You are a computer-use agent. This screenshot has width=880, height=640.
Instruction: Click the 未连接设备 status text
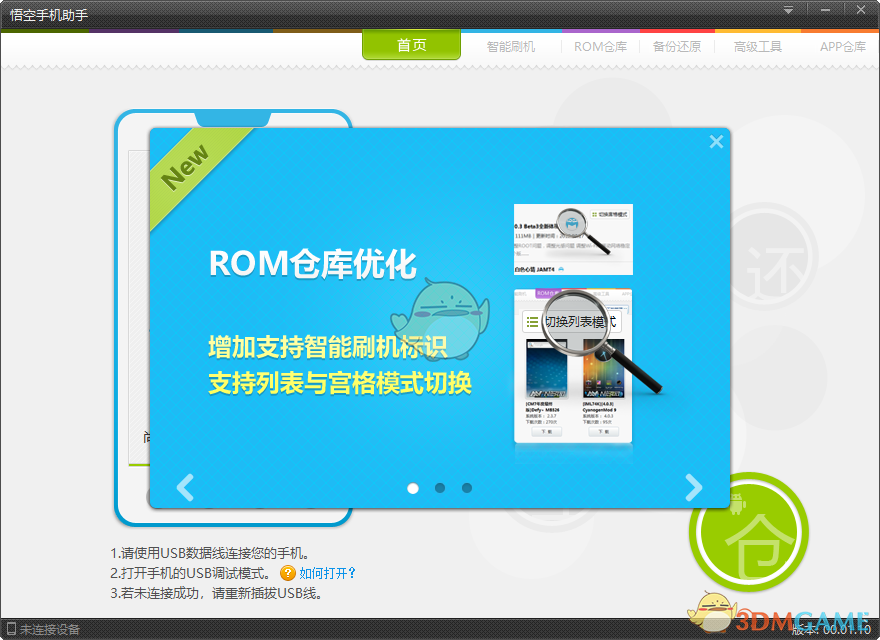[x=50, y=630]
